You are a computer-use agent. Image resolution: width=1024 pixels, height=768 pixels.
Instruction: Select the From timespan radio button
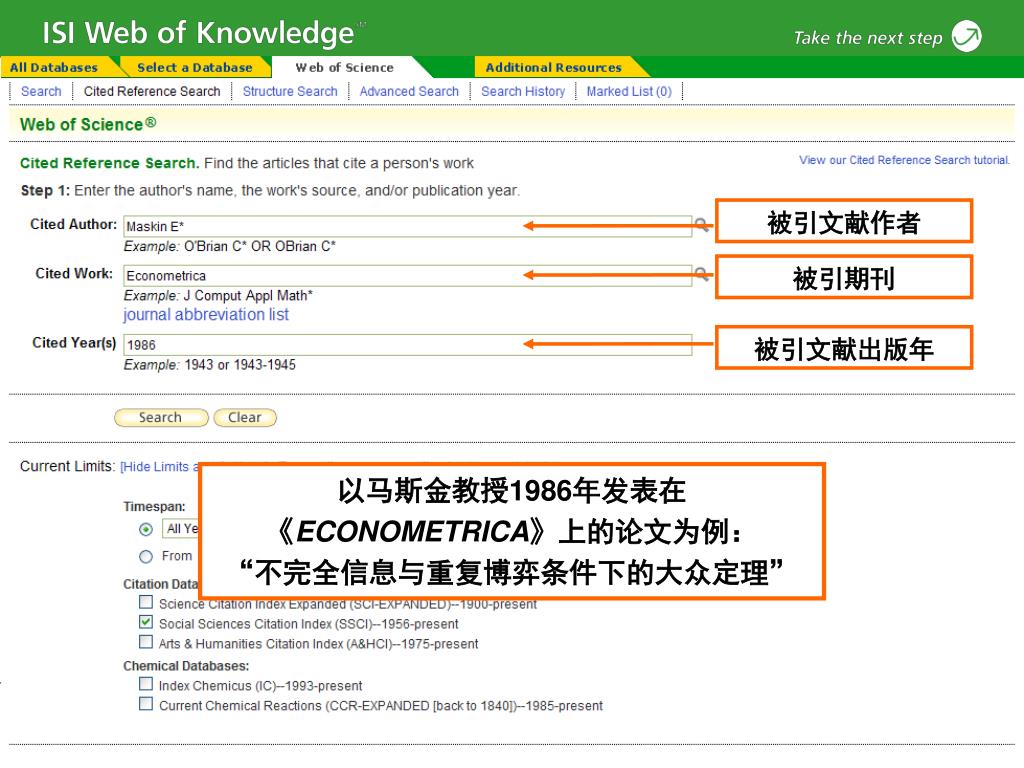click(146, 556)
